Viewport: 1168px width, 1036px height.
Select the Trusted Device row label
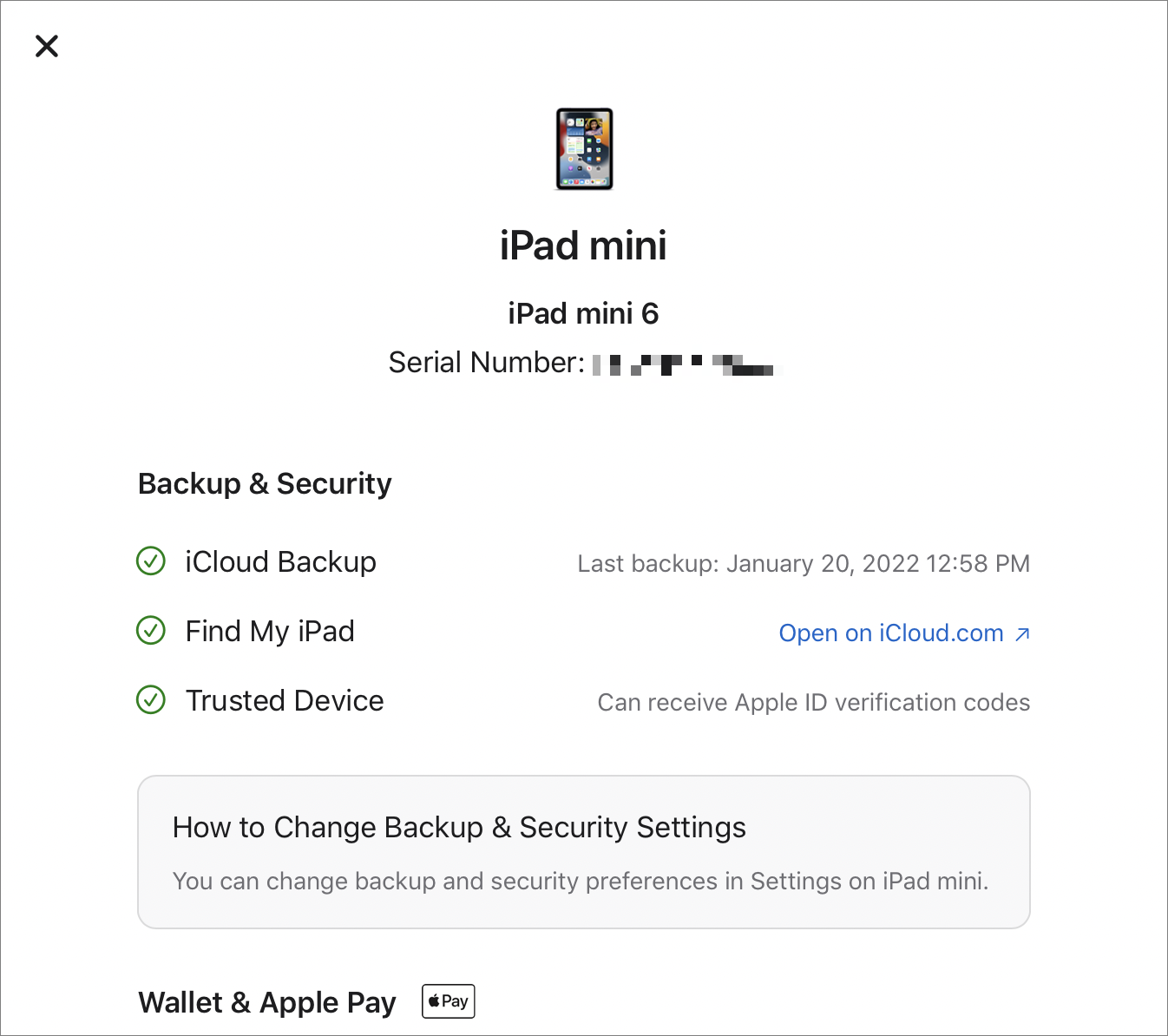click(285, 700)
